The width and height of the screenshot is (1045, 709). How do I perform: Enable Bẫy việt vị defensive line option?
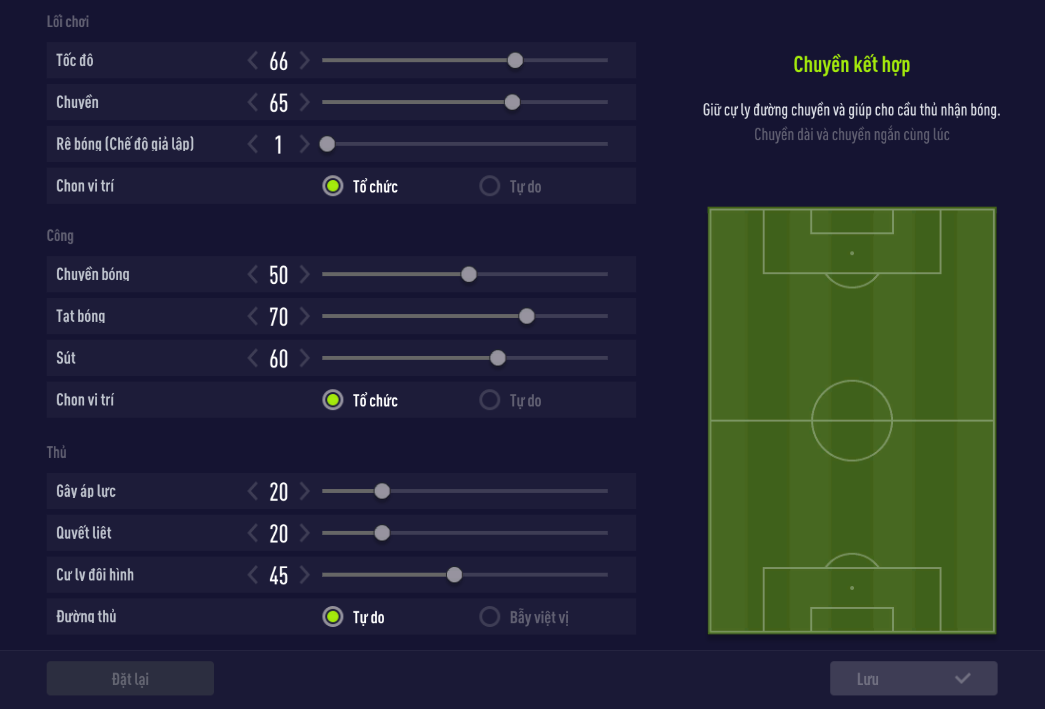pos(490,617)
